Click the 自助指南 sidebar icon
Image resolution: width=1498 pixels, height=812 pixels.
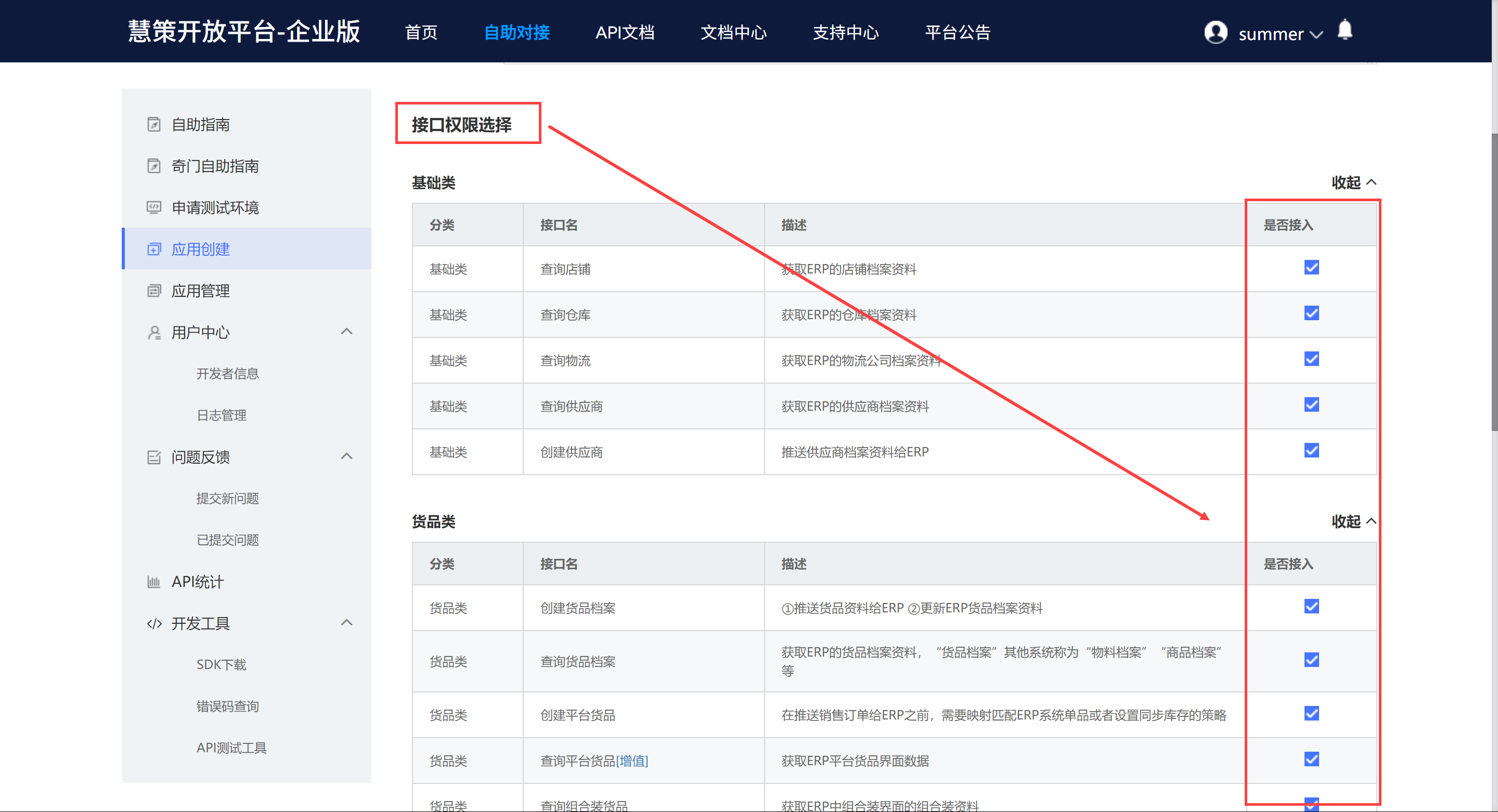tap(153, 124)
